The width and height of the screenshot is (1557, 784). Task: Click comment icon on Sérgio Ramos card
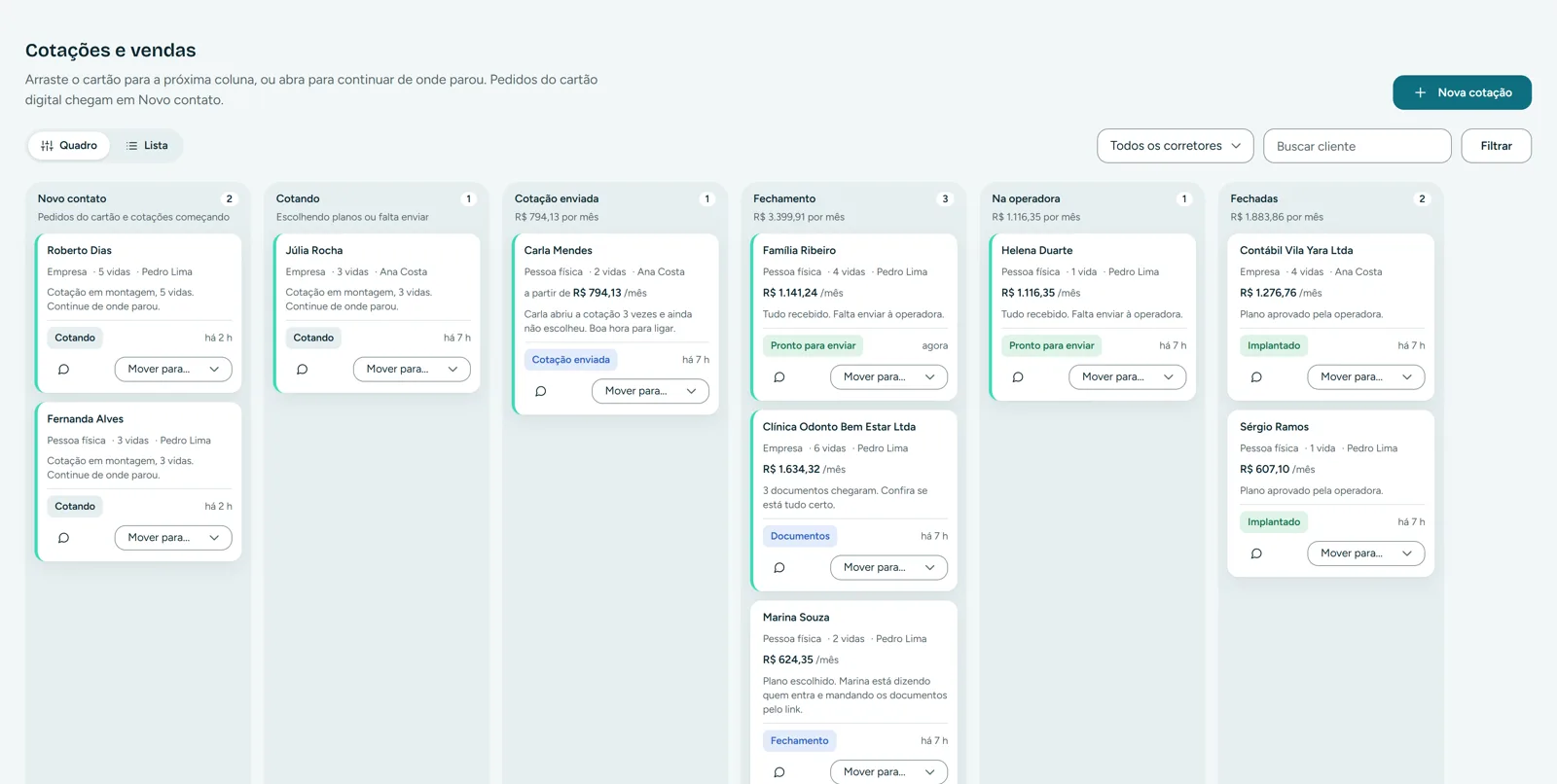[1255, 553]
